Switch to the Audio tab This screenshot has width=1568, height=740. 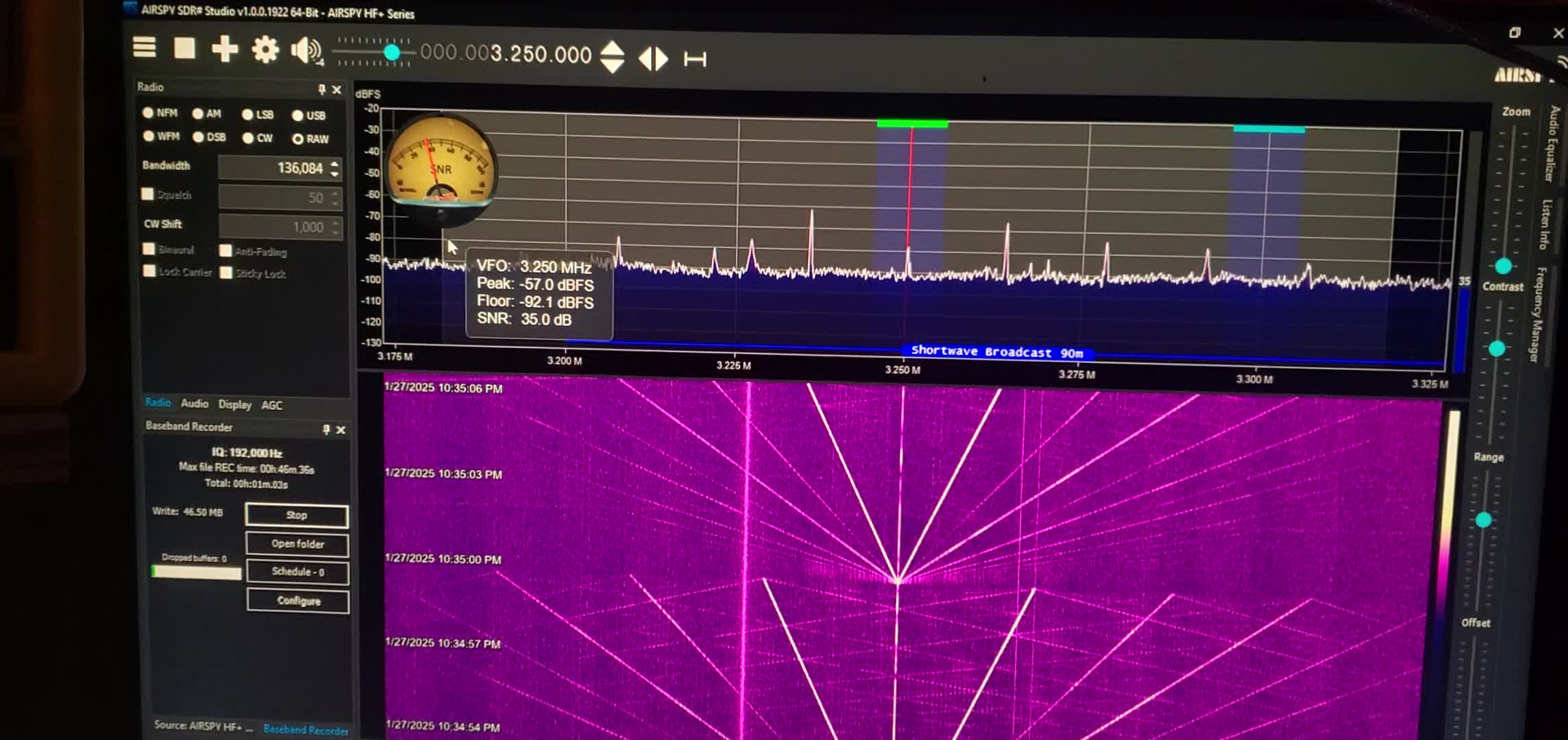click(195, 404)
